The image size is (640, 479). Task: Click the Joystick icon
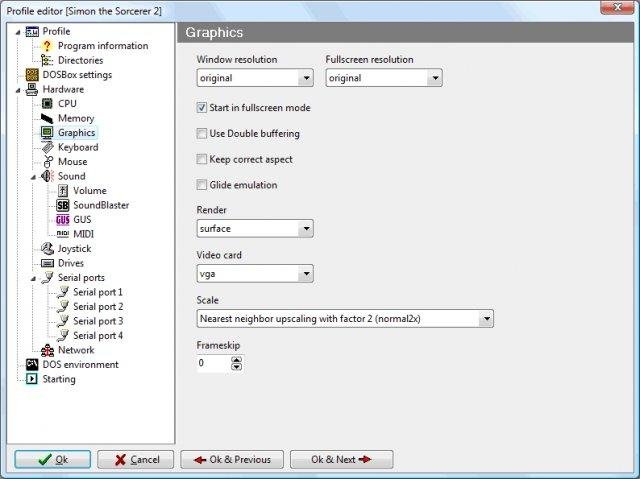(x=47, y=248)
